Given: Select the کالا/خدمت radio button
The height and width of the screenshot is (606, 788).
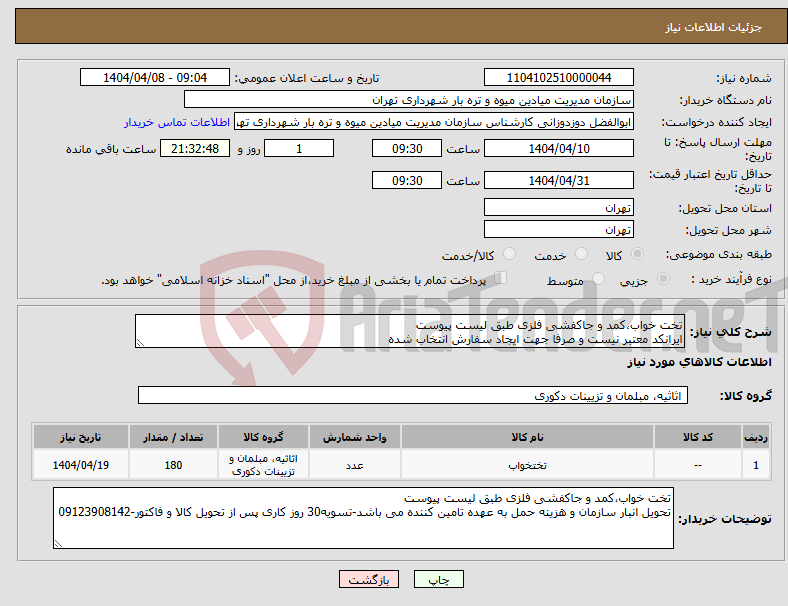Looking at the screenshot, I should 510,254.
